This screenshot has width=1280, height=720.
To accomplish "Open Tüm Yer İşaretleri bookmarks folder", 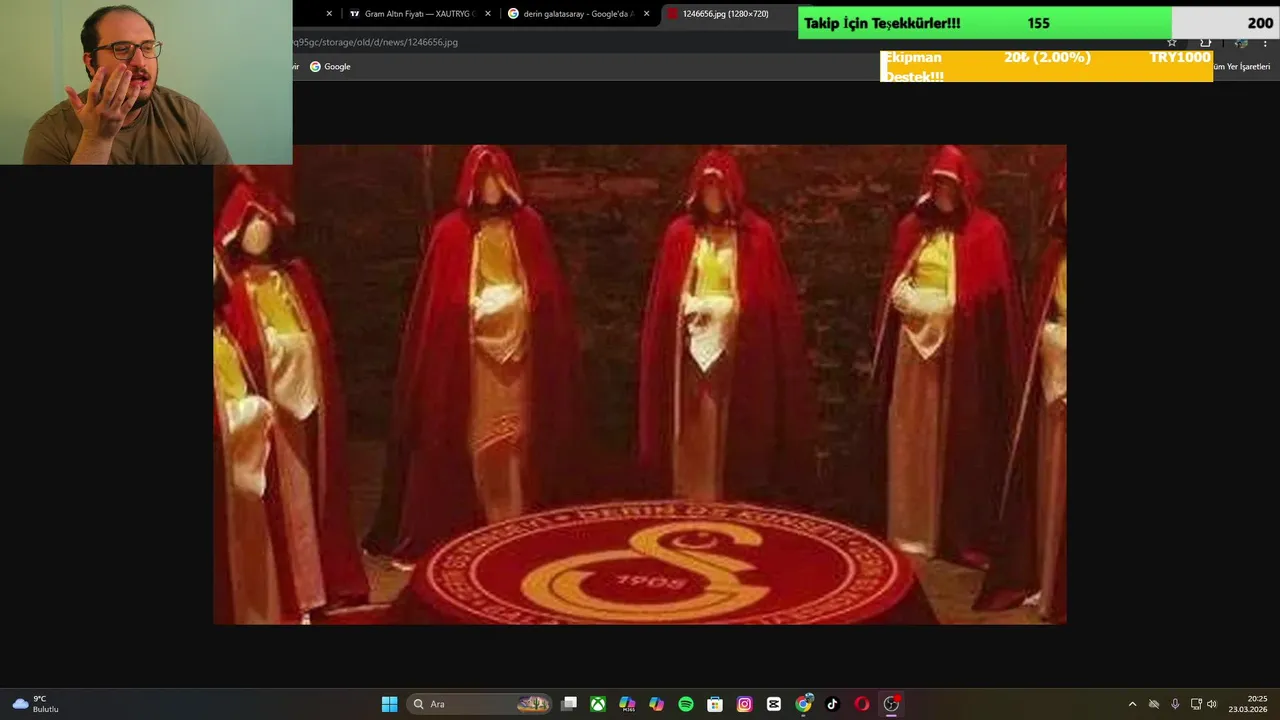I will click(x=1241, y=67).
